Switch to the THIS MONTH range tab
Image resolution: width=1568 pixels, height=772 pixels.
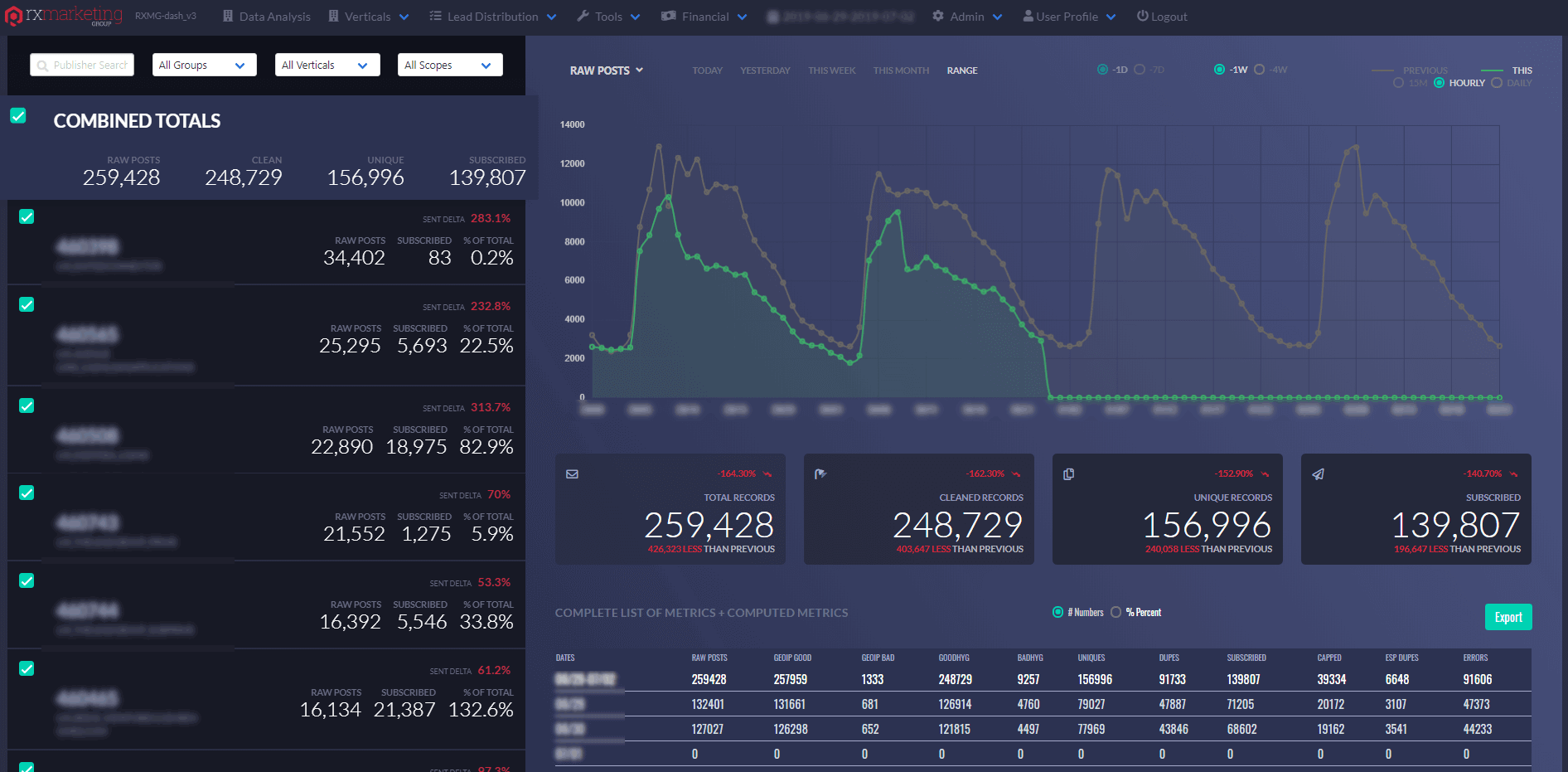coord(901,70)
